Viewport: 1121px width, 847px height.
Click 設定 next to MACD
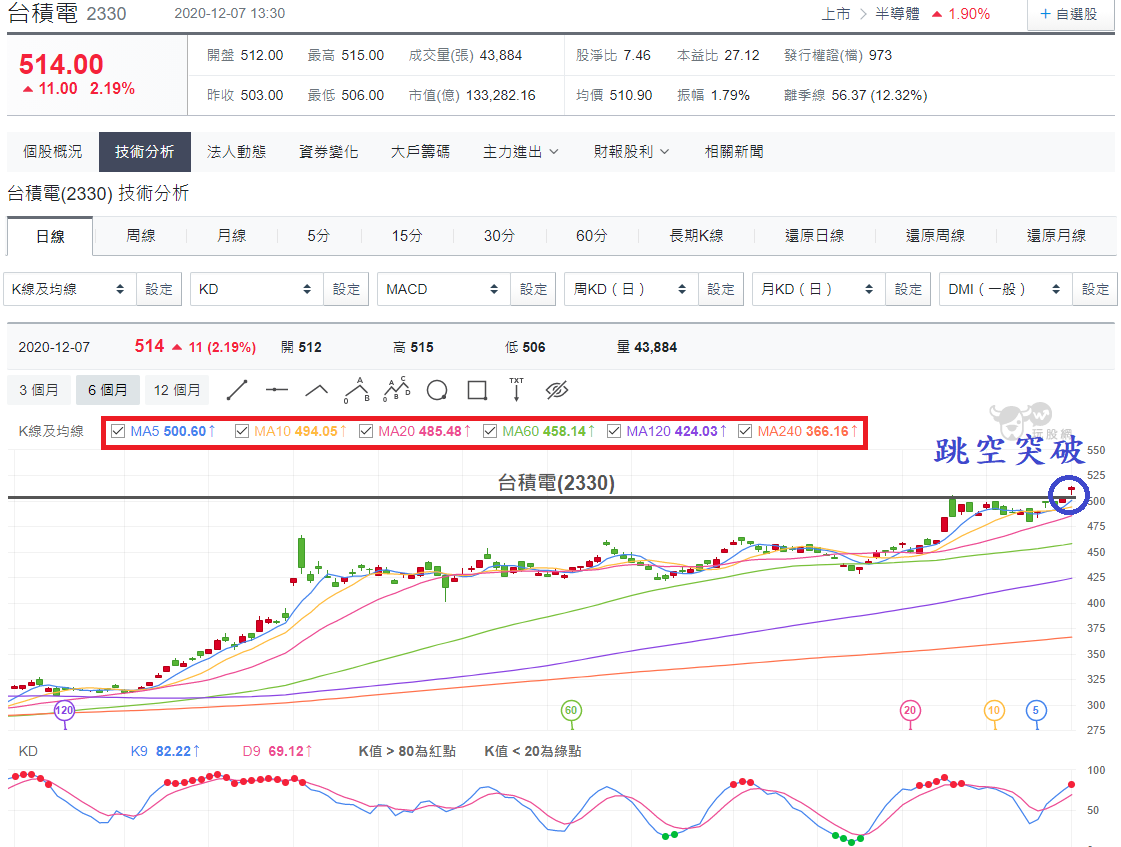[533, 289]
